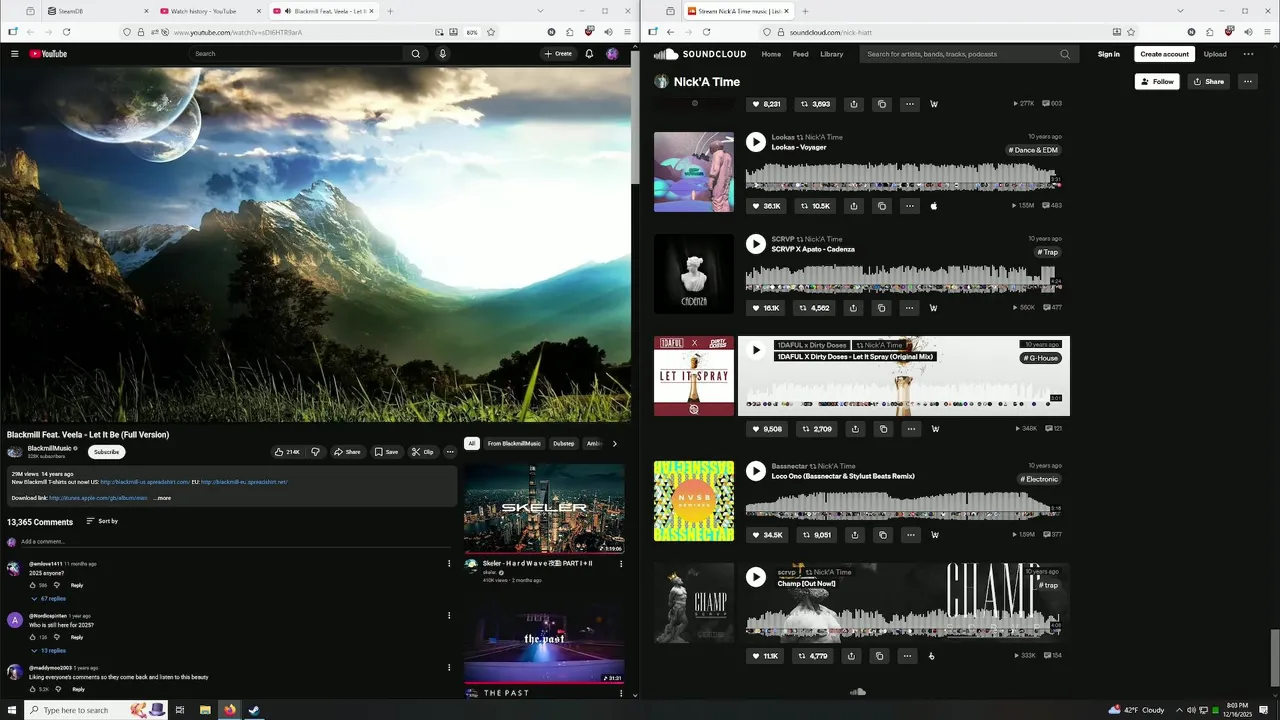
Task: Click YouTube Create button
Action: click(558, 54)
